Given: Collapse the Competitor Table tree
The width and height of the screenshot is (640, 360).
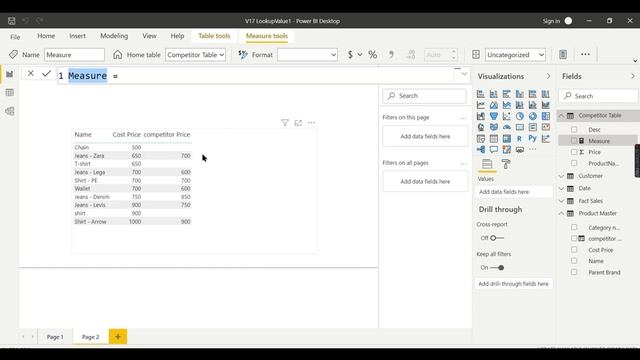Looking at the screenshot, I should [x=562, y=116].
